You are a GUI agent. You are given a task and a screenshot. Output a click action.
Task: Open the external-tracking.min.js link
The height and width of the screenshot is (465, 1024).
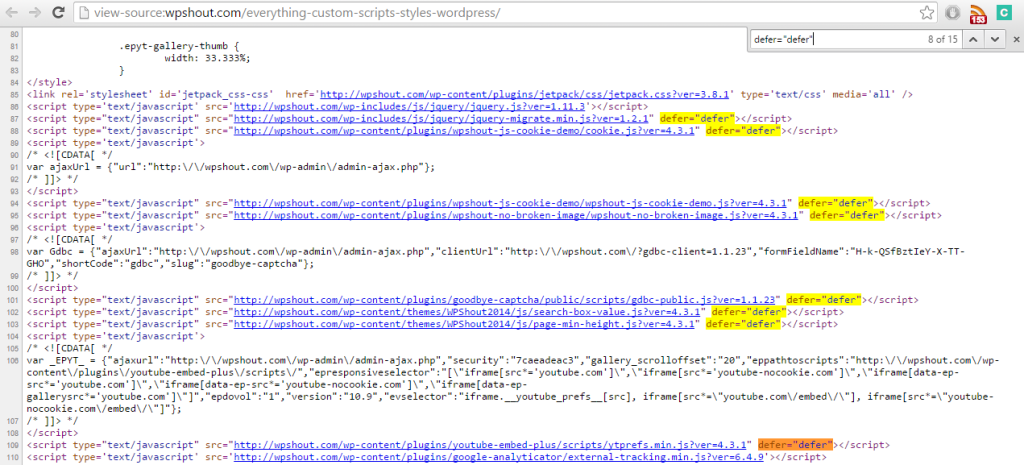pyautogui.click(x=499, y=457)
